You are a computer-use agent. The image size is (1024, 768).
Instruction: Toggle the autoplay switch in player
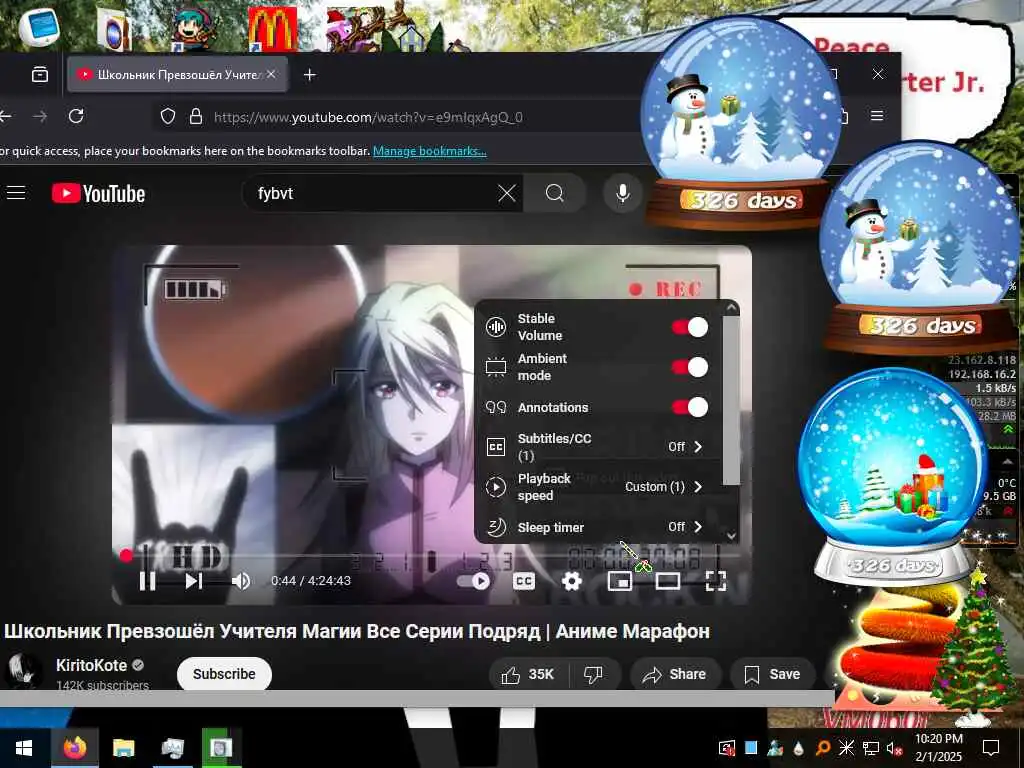tap(474, 581)
